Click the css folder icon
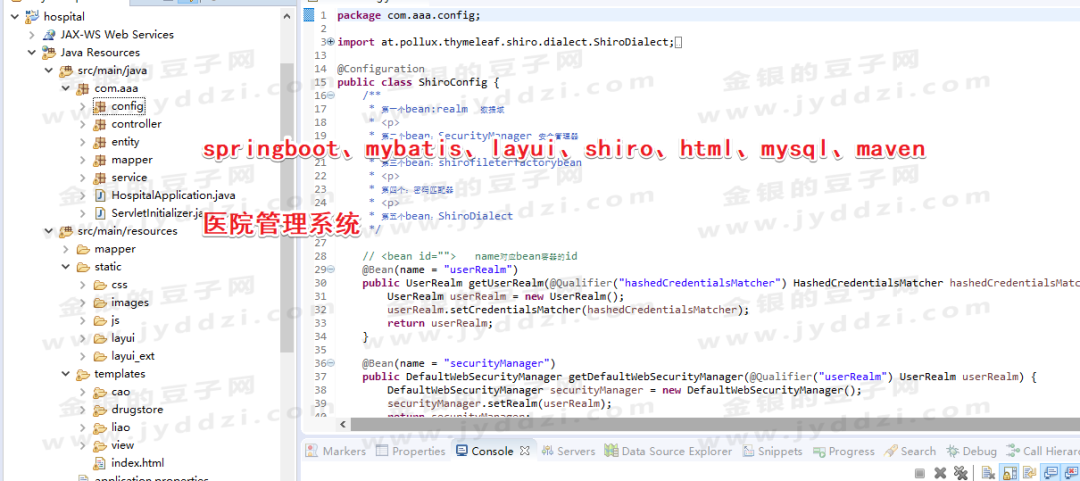 (x=101, y=285)
